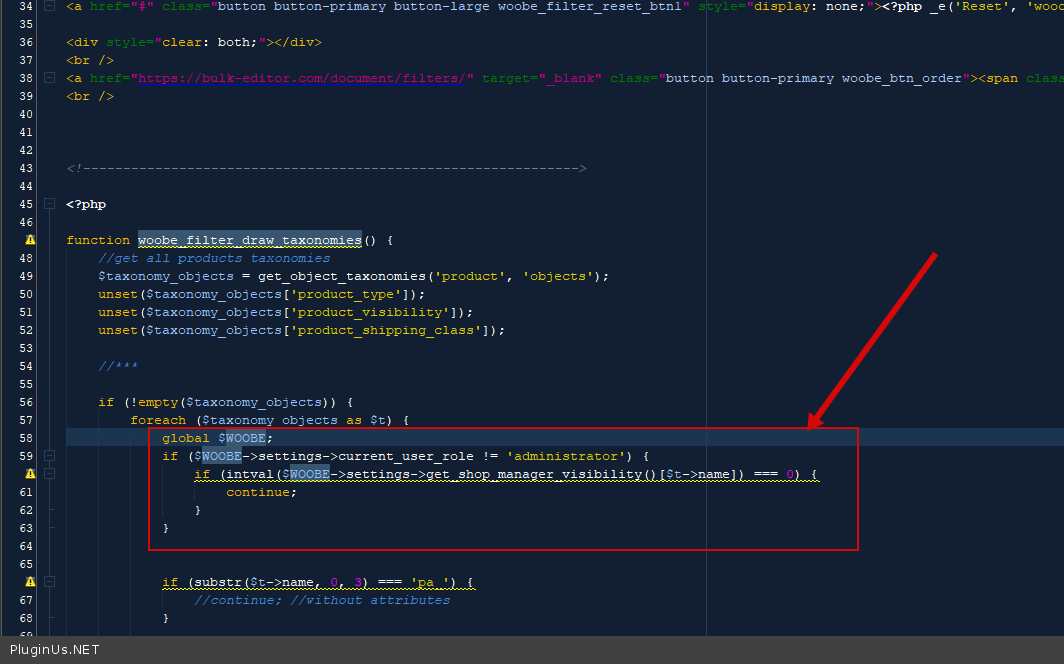This screenshot has width=1064, height=664.
Task: Collapse the fold marker at line 34
Action: click(x=49, y=6)
